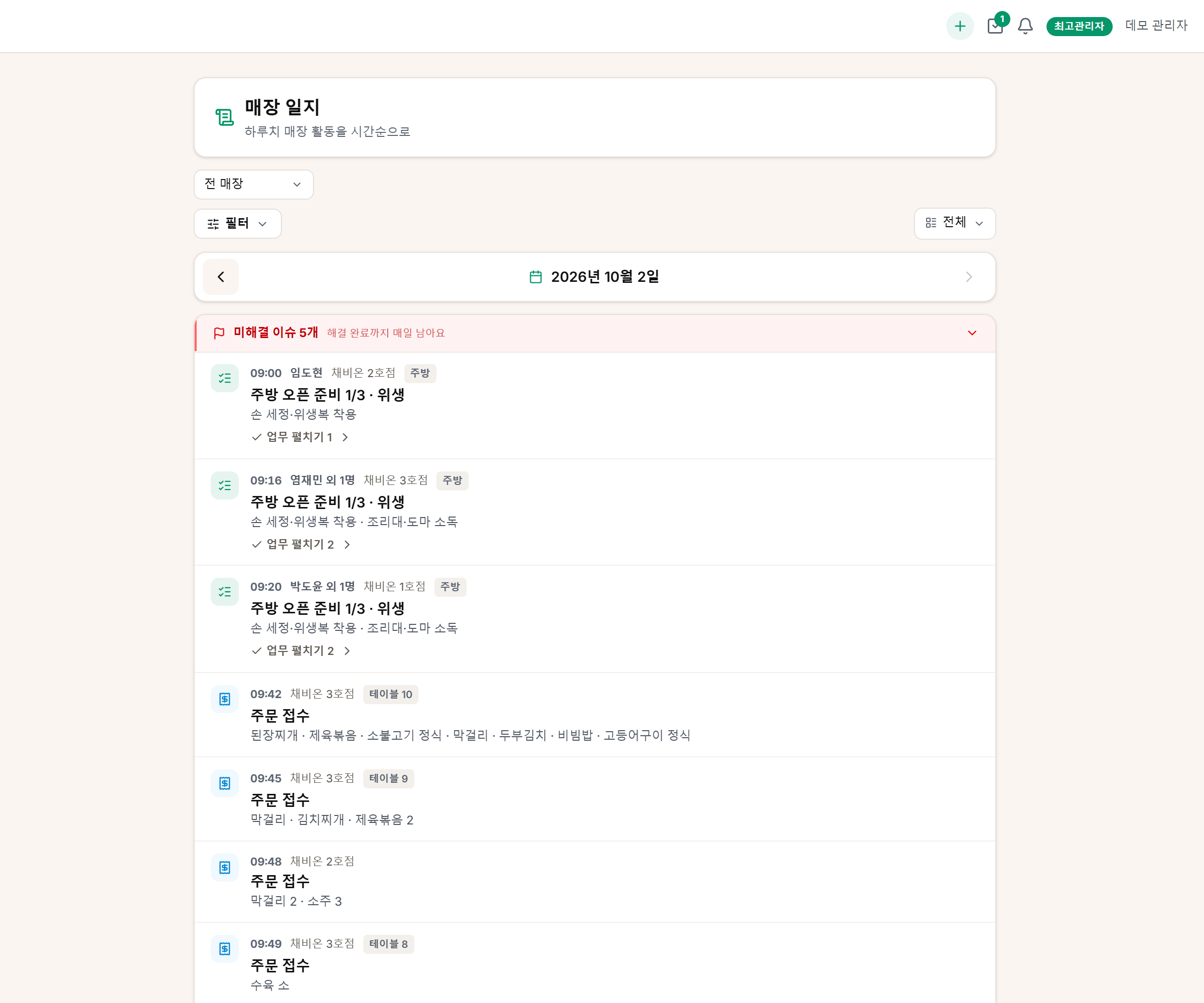Click the 테이블 8 tag

(x=388, y=944)
